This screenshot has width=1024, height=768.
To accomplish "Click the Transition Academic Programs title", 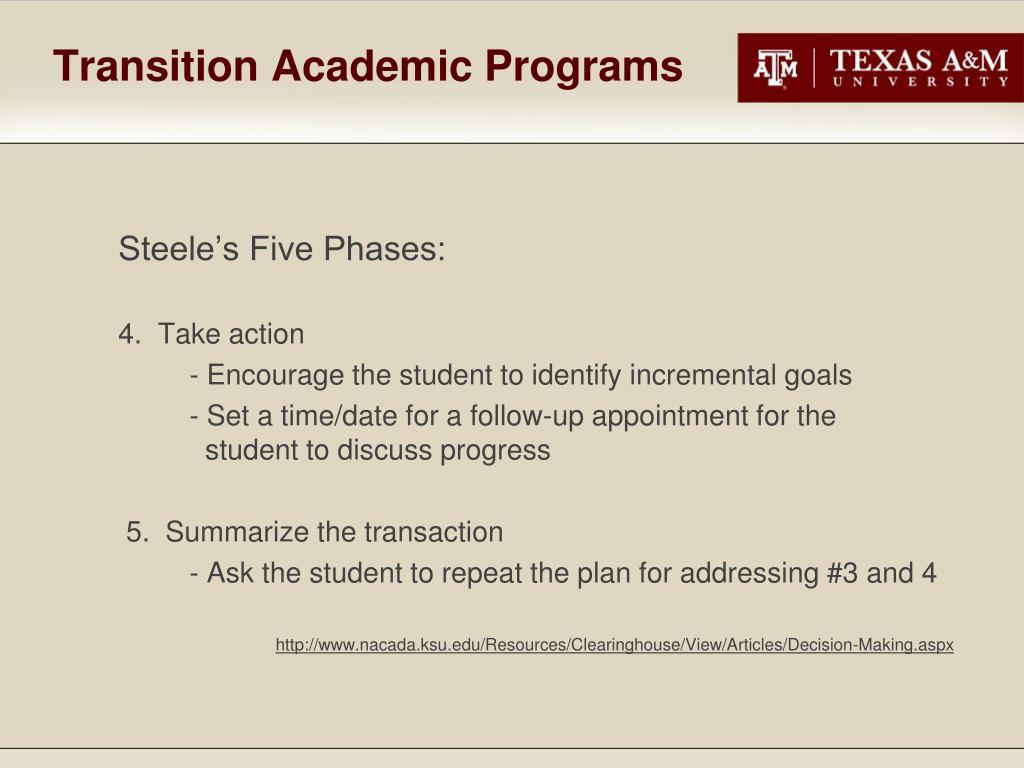I will (x=368, y=66).
